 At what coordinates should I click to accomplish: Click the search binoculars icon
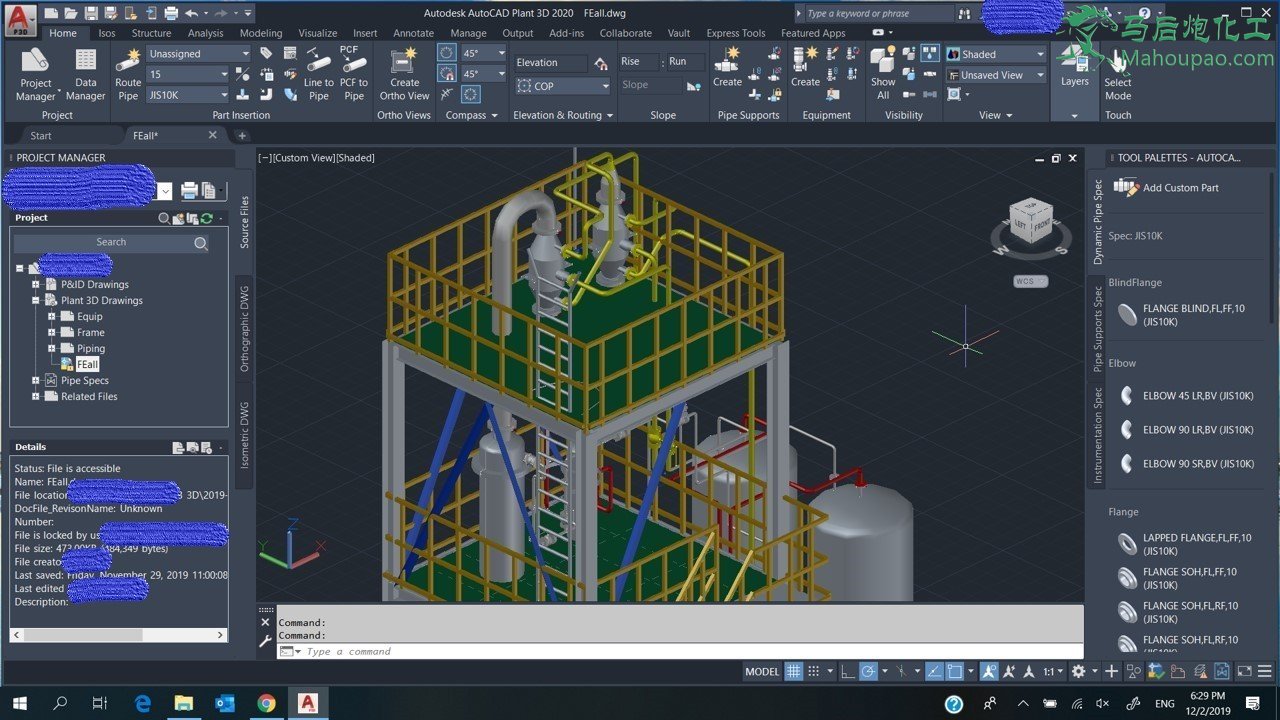(964, 13)
